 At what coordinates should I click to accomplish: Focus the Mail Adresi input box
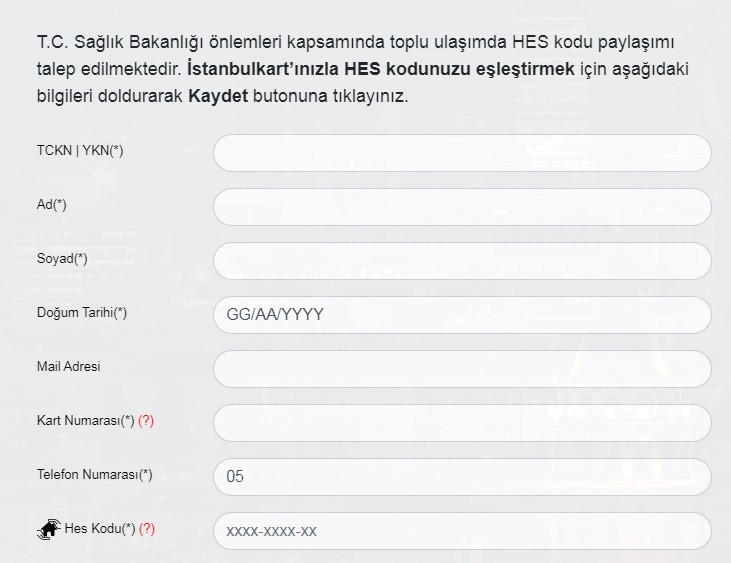[x=461, y=369]
